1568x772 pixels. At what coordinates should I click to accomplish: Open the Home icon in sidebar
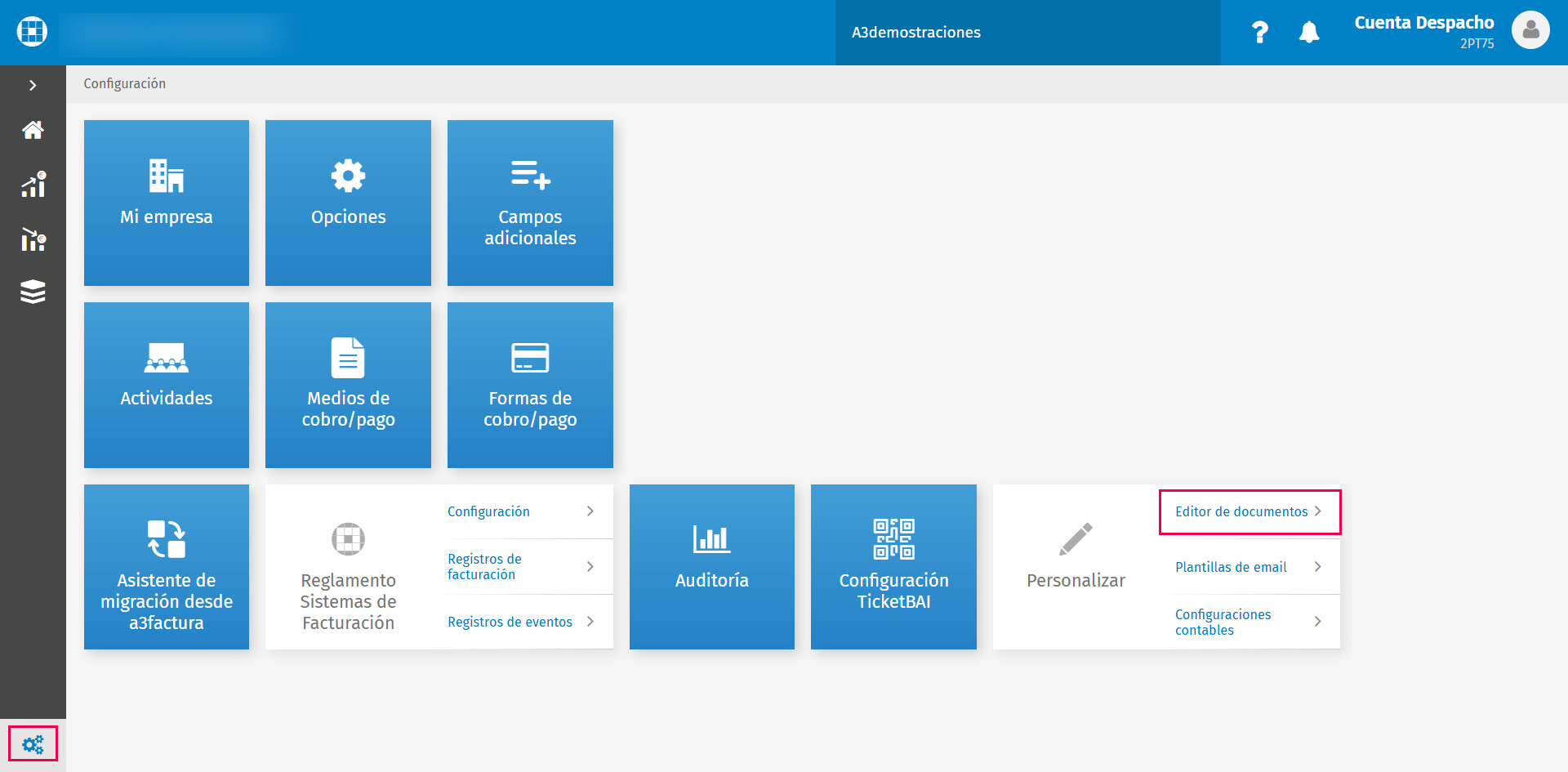click(x=33, y=130)
